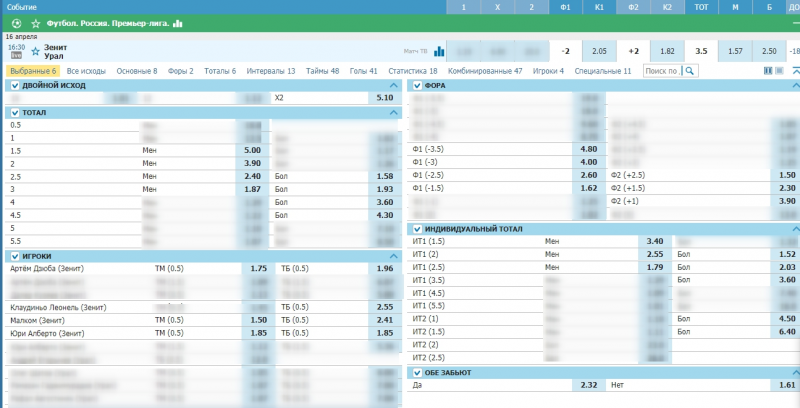Add Zenit vs Ural match to favorites
800x408 pixels.
point(36,50)
